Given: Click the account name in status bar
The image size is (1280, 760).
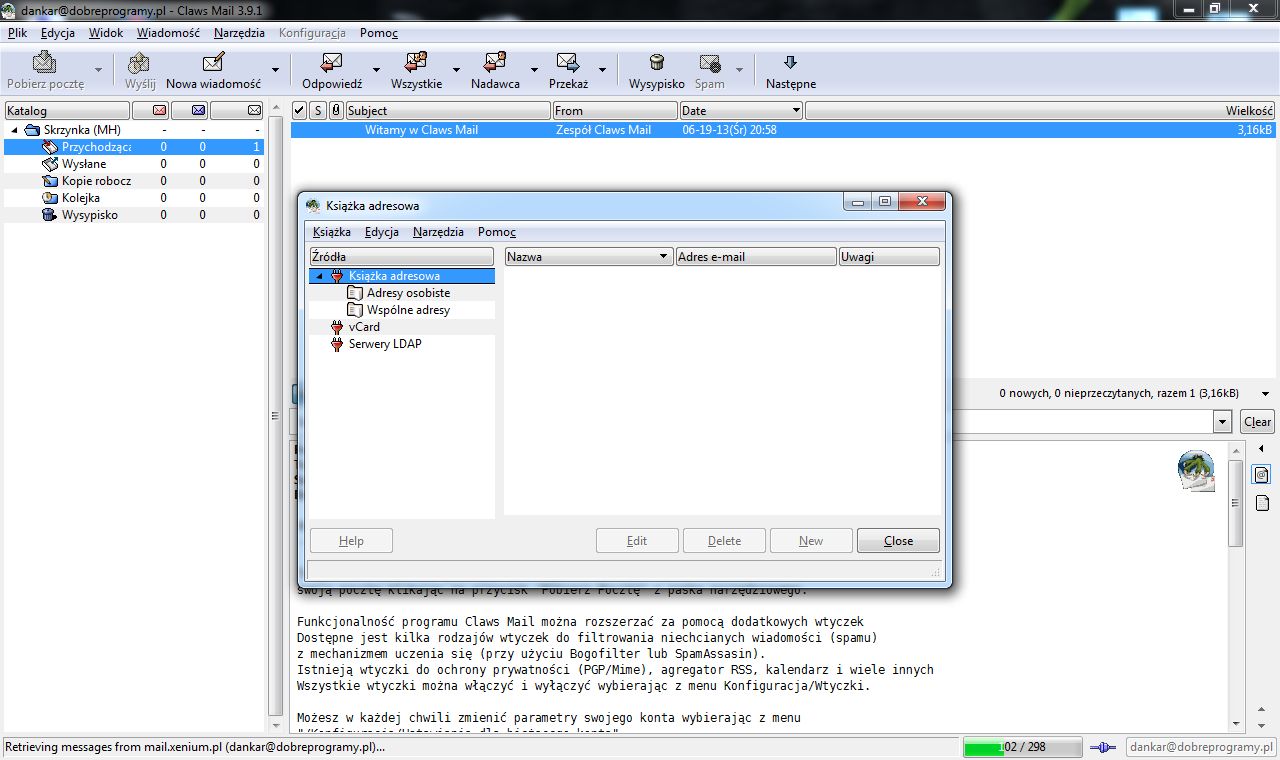Looking at the screenshot, I should (x=1200, y=747).
